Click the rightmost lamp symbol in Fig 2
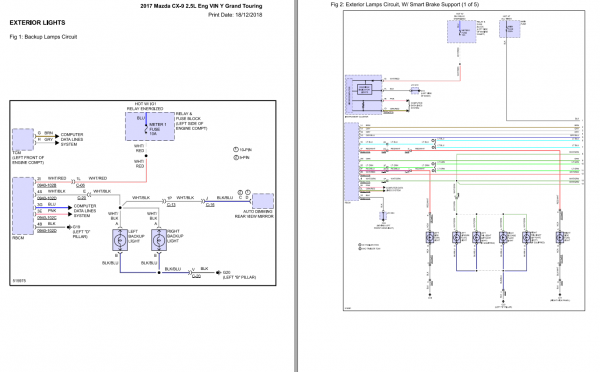600x372 pixels. [560, 238]
